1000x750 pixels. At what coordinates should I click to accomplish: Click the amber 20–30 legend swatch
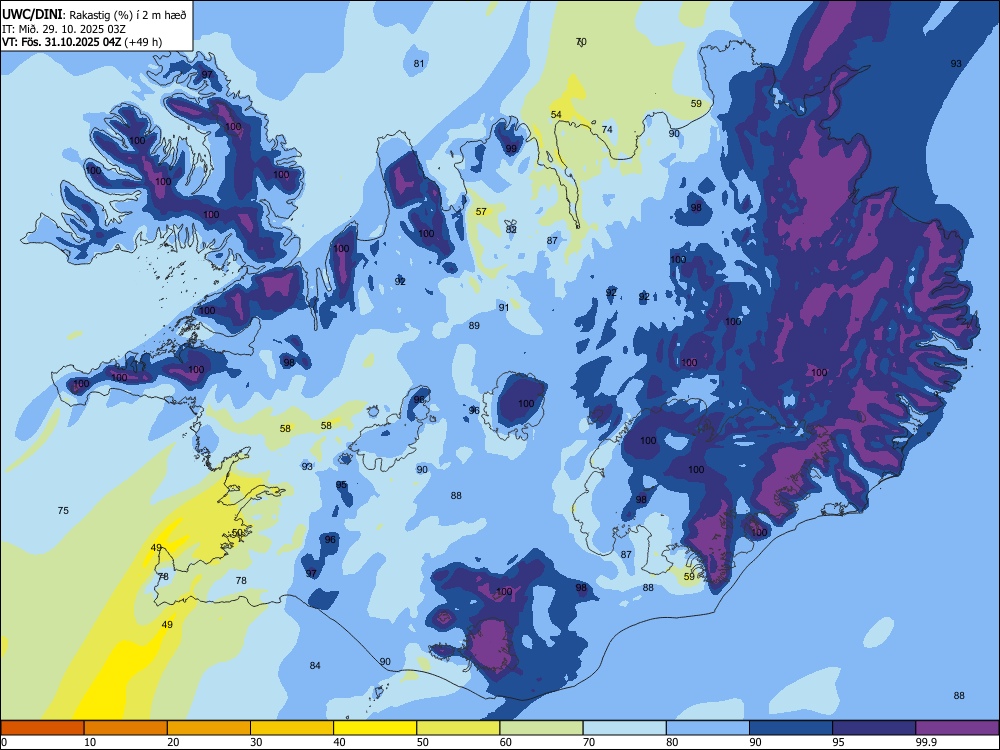pyautogui.click(x=209, y=728)
